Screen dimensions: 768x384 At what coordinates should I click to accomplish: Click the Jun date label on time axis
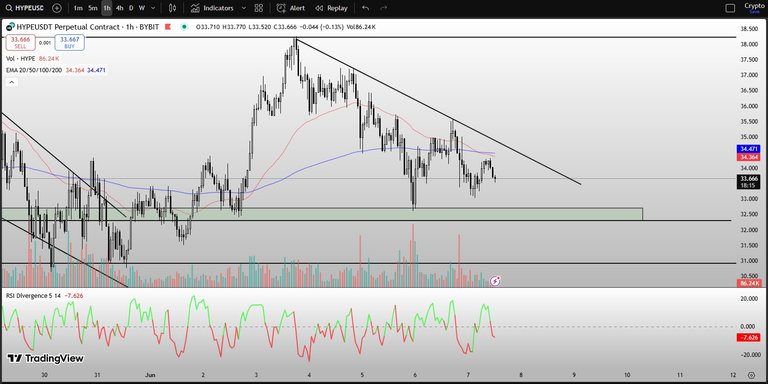point(149,375)
